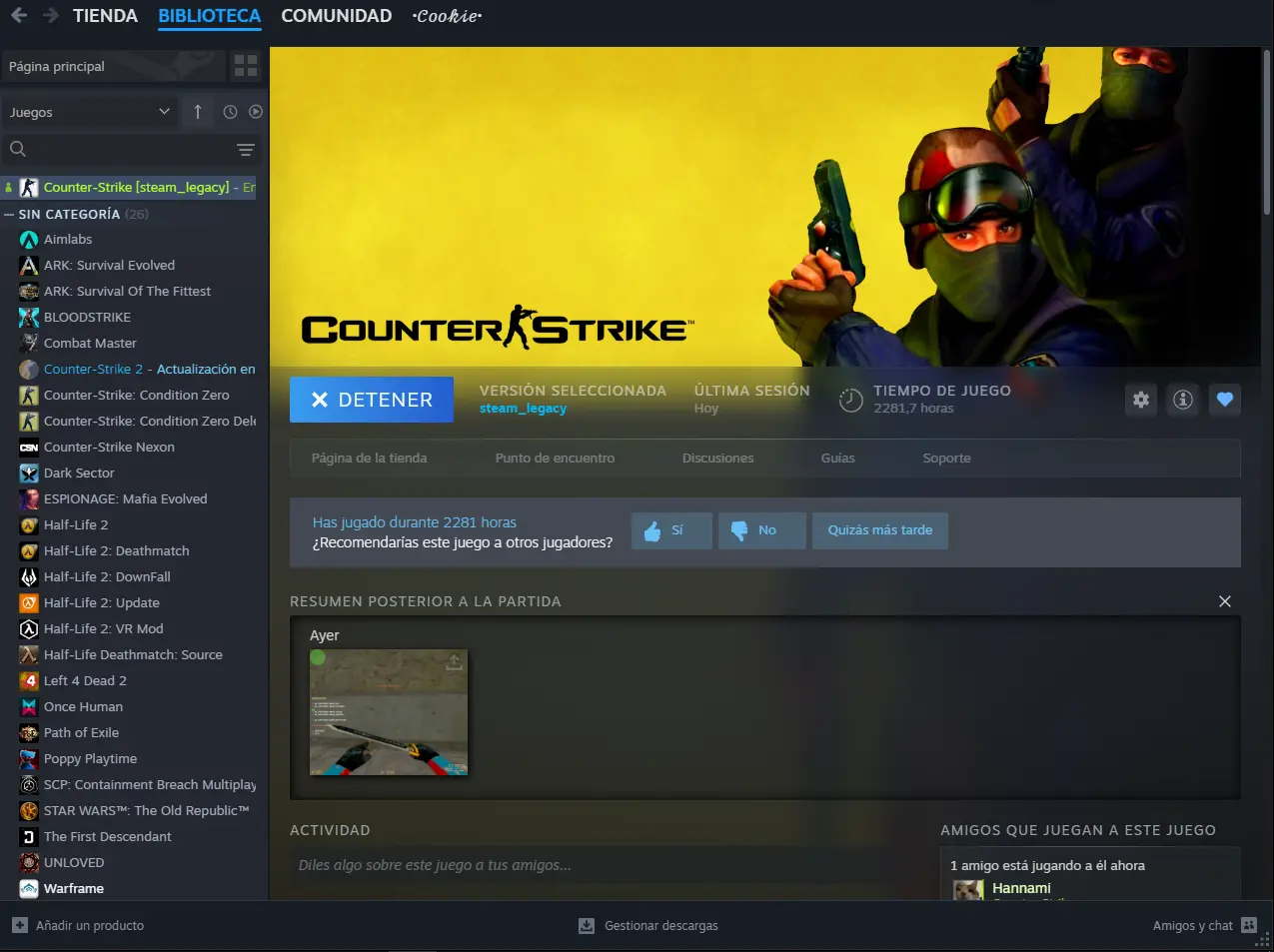Open game settings gear icon

tap(1141, 400)
